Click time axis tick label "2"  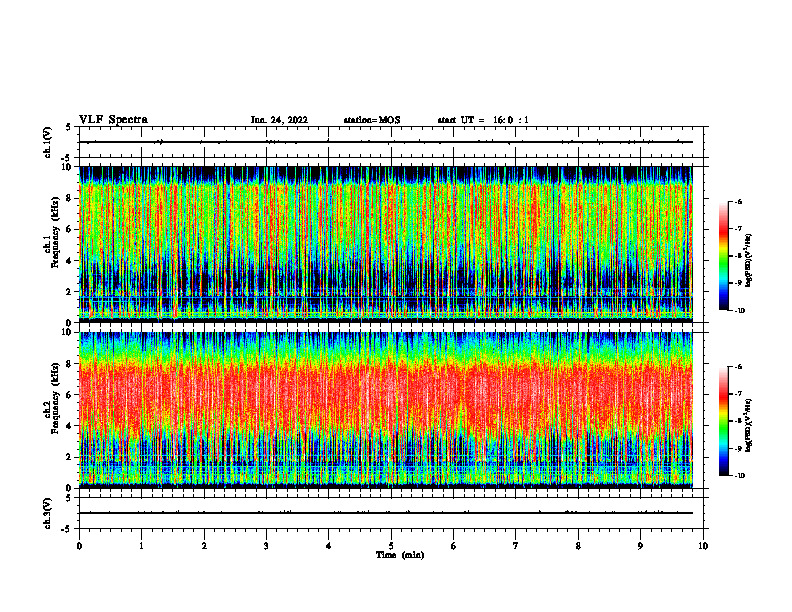[x=204, y=546]
